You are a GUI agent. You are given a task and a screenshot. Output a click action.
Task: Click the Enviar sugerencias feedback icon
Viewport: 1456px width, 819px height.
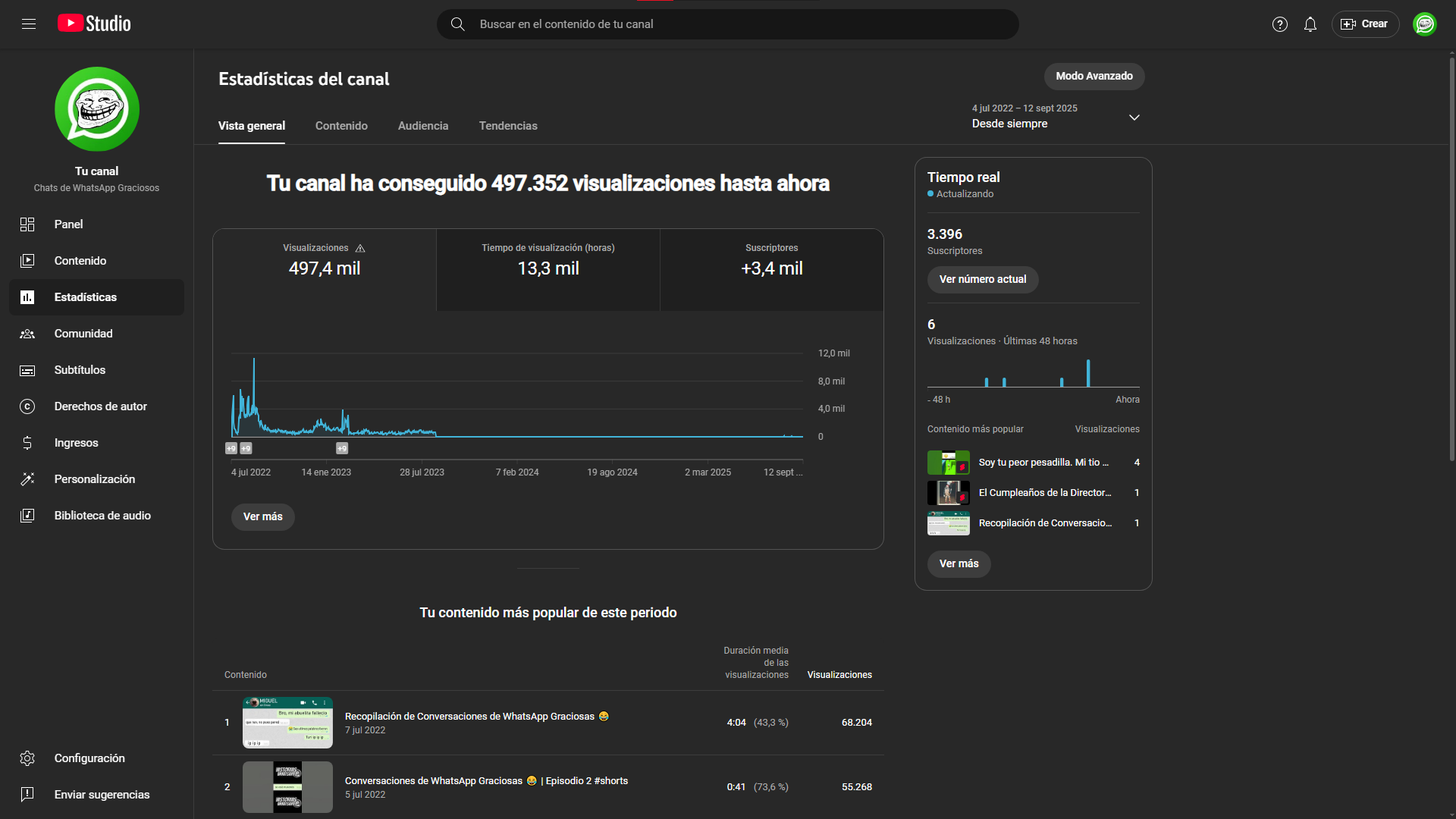point(27,795)
